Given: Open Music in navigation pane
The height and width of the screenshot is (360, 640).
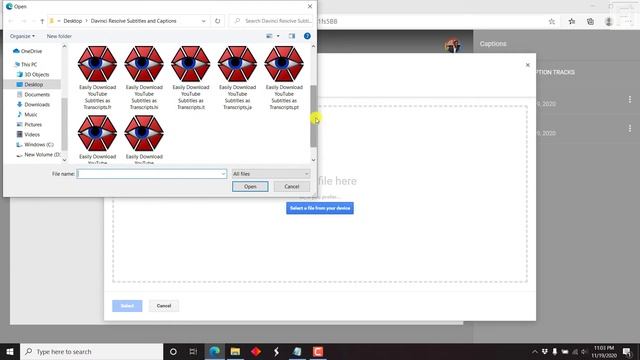Looking at the screenshot, I should point(31,114).
